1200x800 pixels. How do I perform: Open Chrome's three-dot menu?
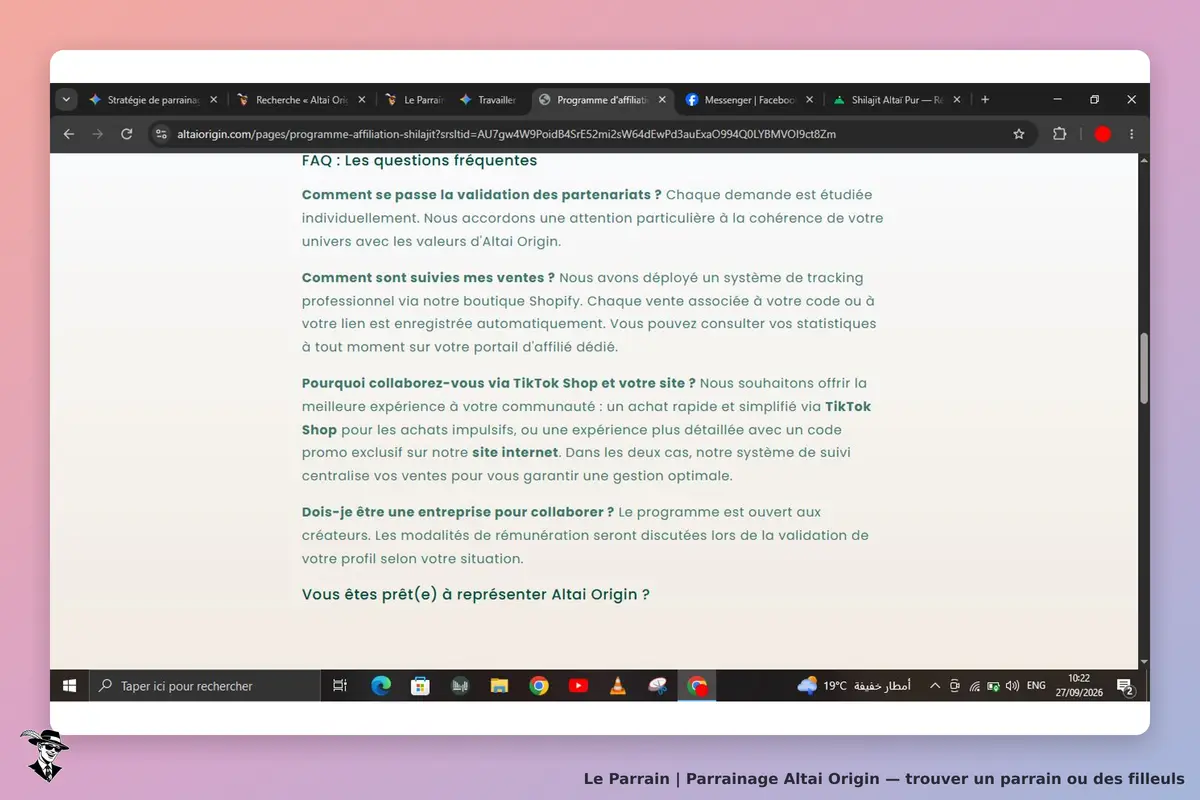[x=1132, y=134]
